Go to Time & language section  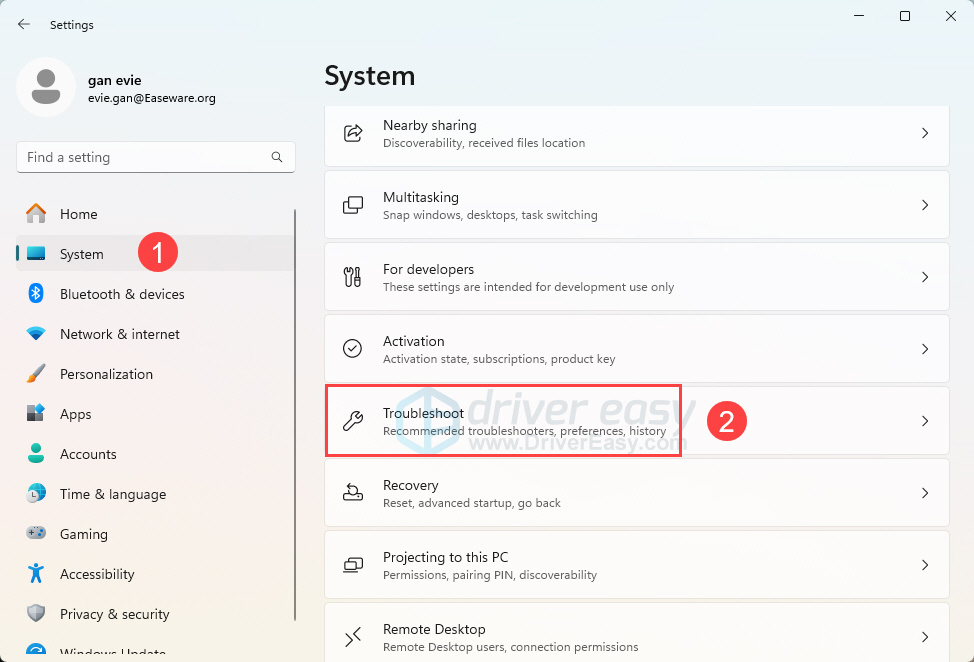click(x=112, y=494)
